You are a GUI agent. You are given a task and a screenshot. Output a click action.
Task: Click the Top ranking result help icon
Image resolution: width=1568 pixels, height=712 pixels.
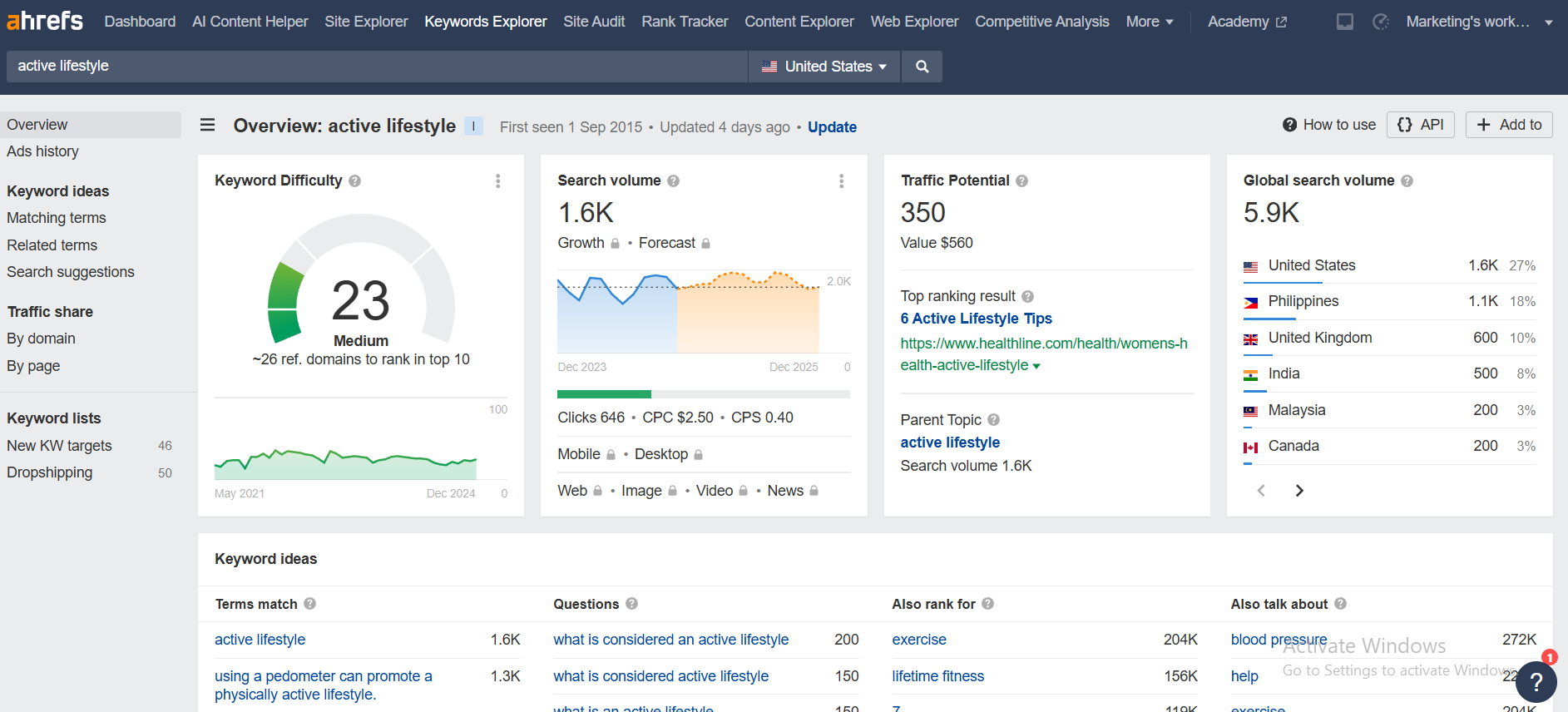point(1028,296)
